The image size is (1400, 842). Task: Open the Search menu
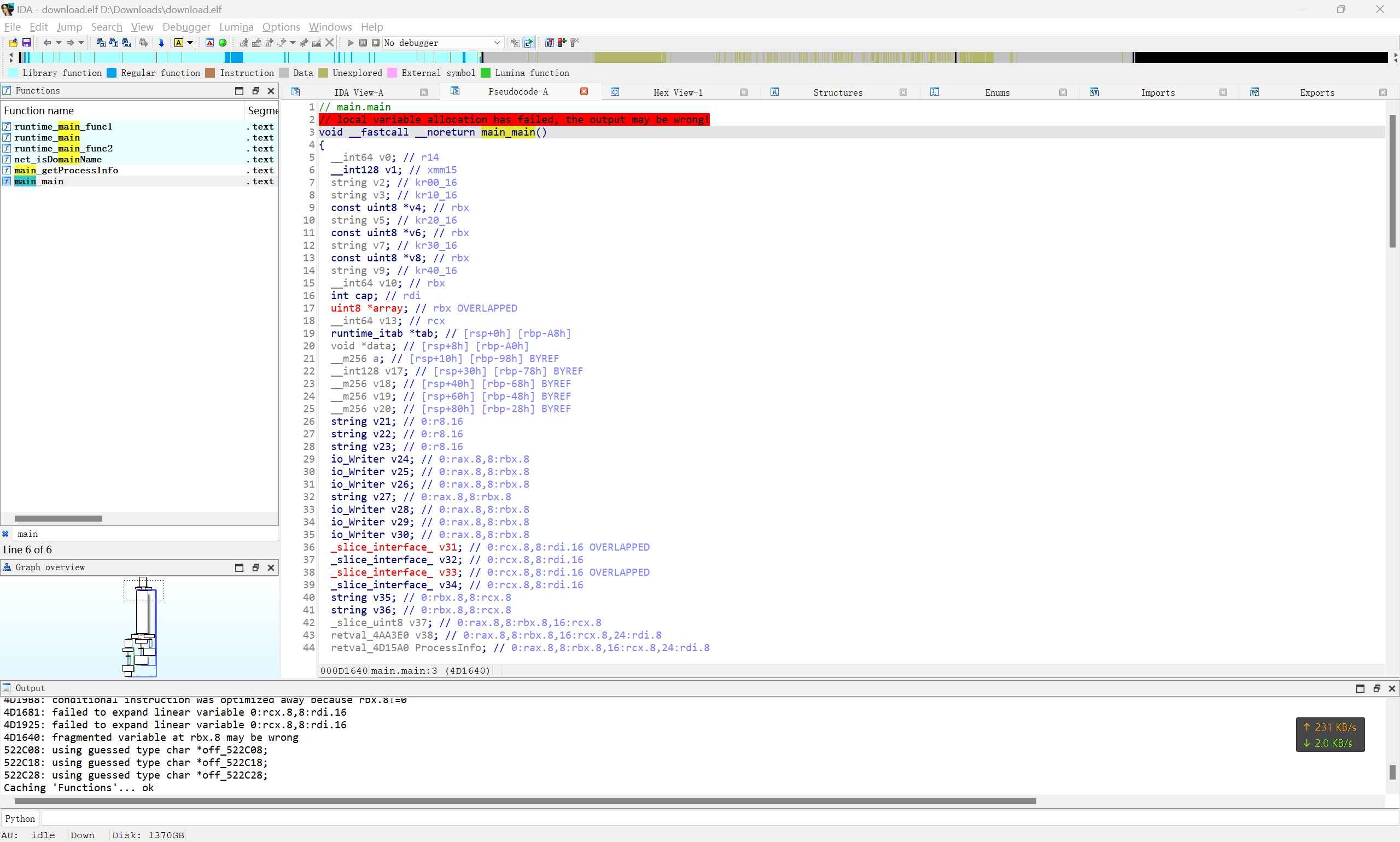click(107, 27)
